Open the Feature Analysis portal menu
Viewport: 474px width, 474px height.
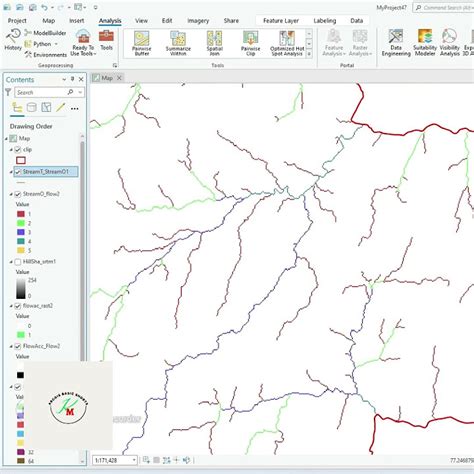[334, 42]
